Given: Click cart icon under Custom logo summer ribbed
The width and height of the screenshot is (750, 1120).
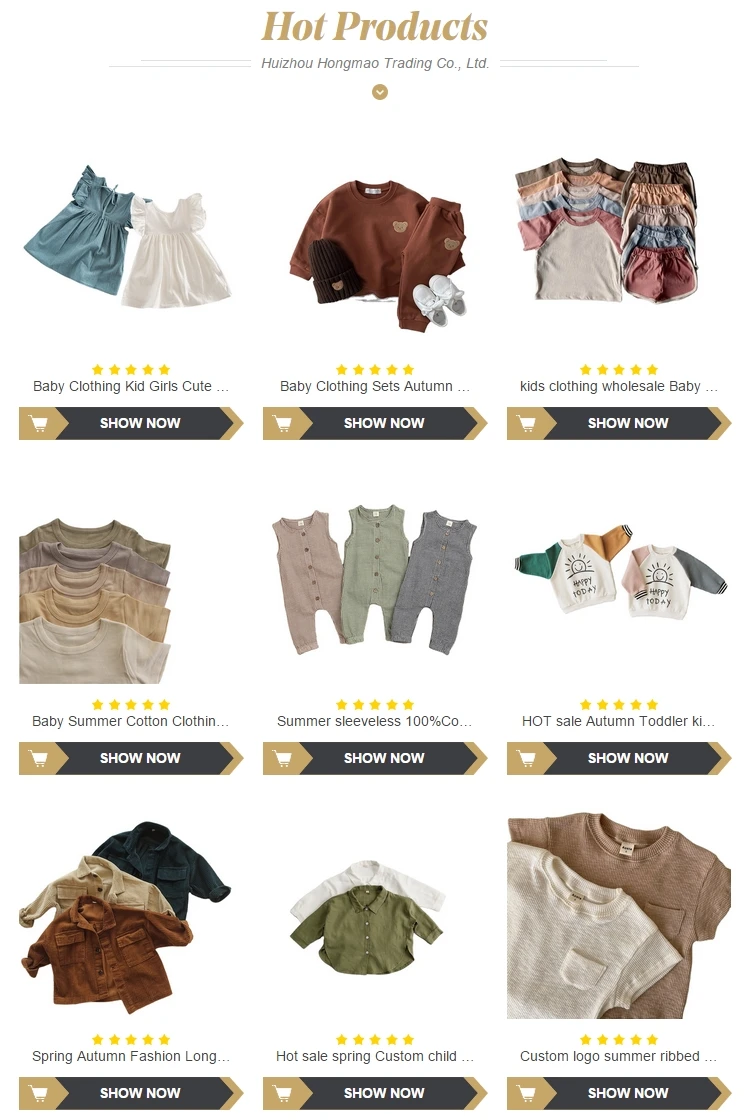Looking at the screenshot, I should 527,1094.
